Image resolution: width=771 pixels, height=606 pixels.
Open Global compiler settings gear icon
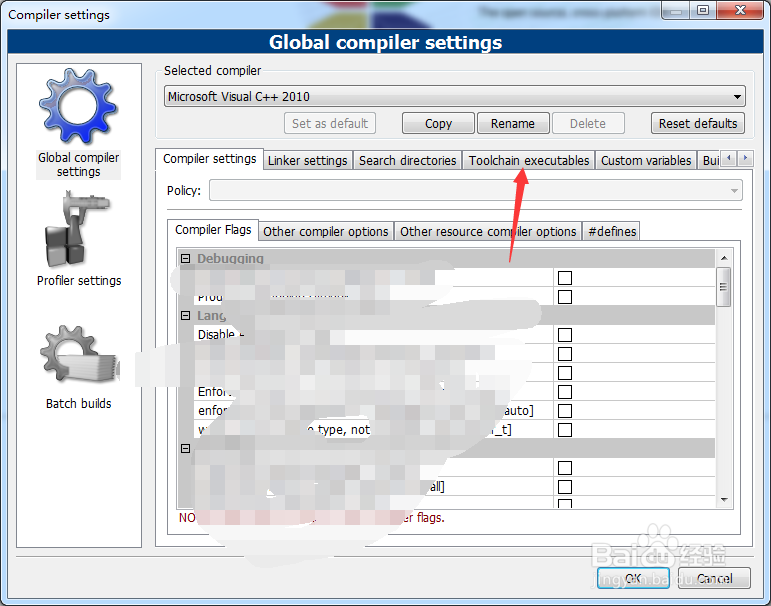(x=78, y=106)
